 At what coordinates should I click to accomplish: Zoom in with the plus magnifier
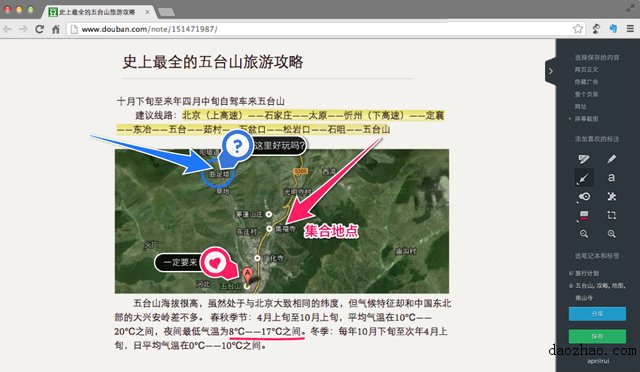coord(611,234)
